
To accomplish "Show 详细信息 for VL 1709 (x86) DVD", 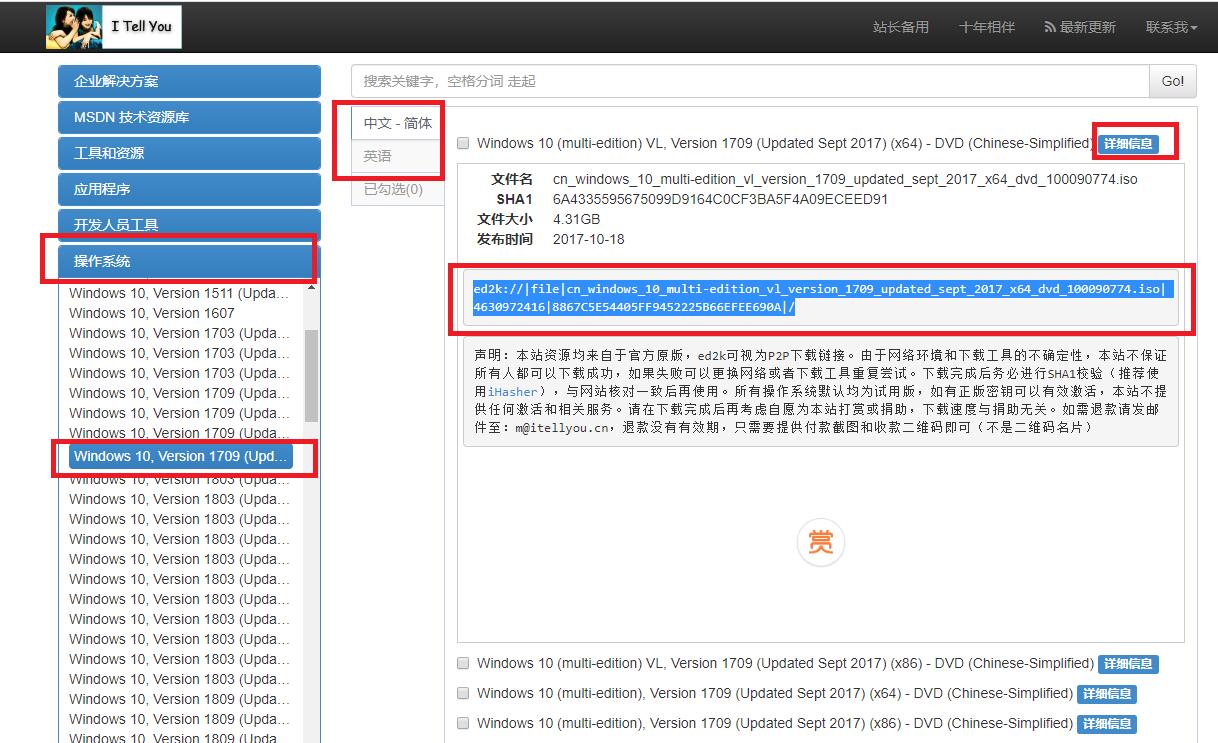I will 1128,664.
